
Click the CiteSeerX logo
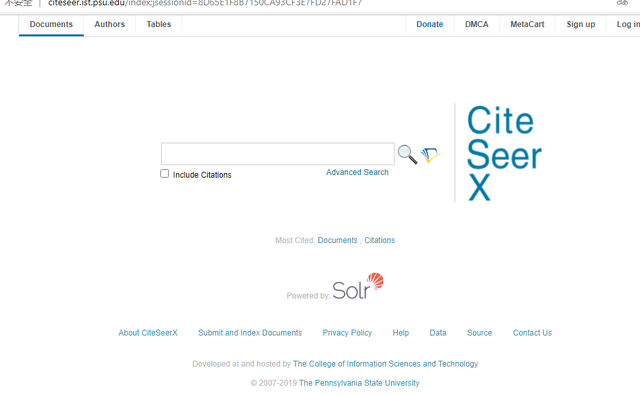pos(504,153)
